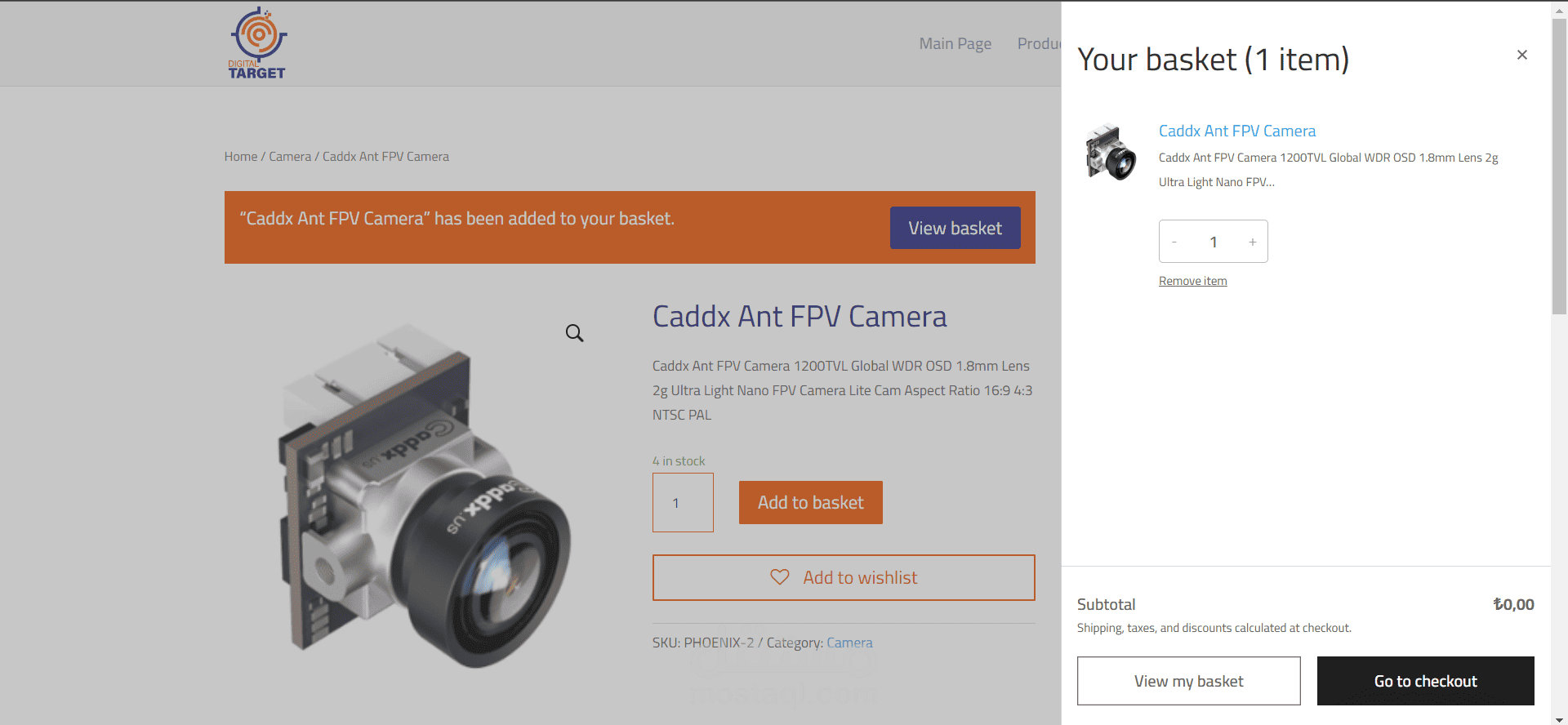Viewport: 1568px width, 725px height.
Task: Decrease basket quantity with the minus button
Action: [x=1174, y=242]
